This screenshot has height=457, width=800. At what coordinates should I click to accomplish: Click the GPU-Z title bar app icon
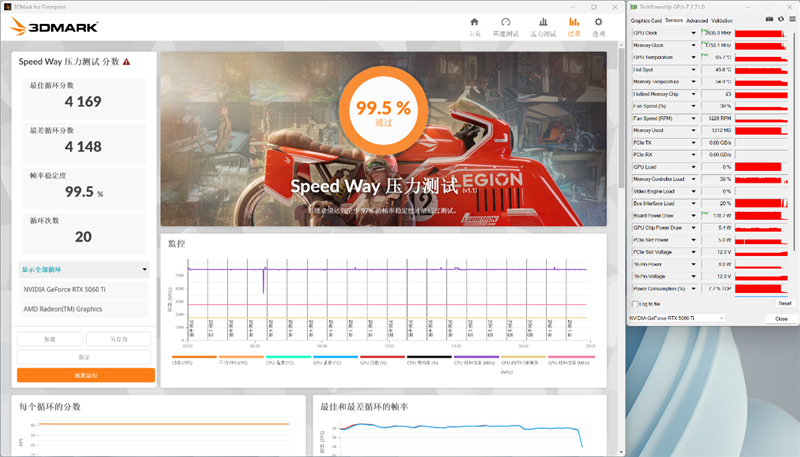634,7
